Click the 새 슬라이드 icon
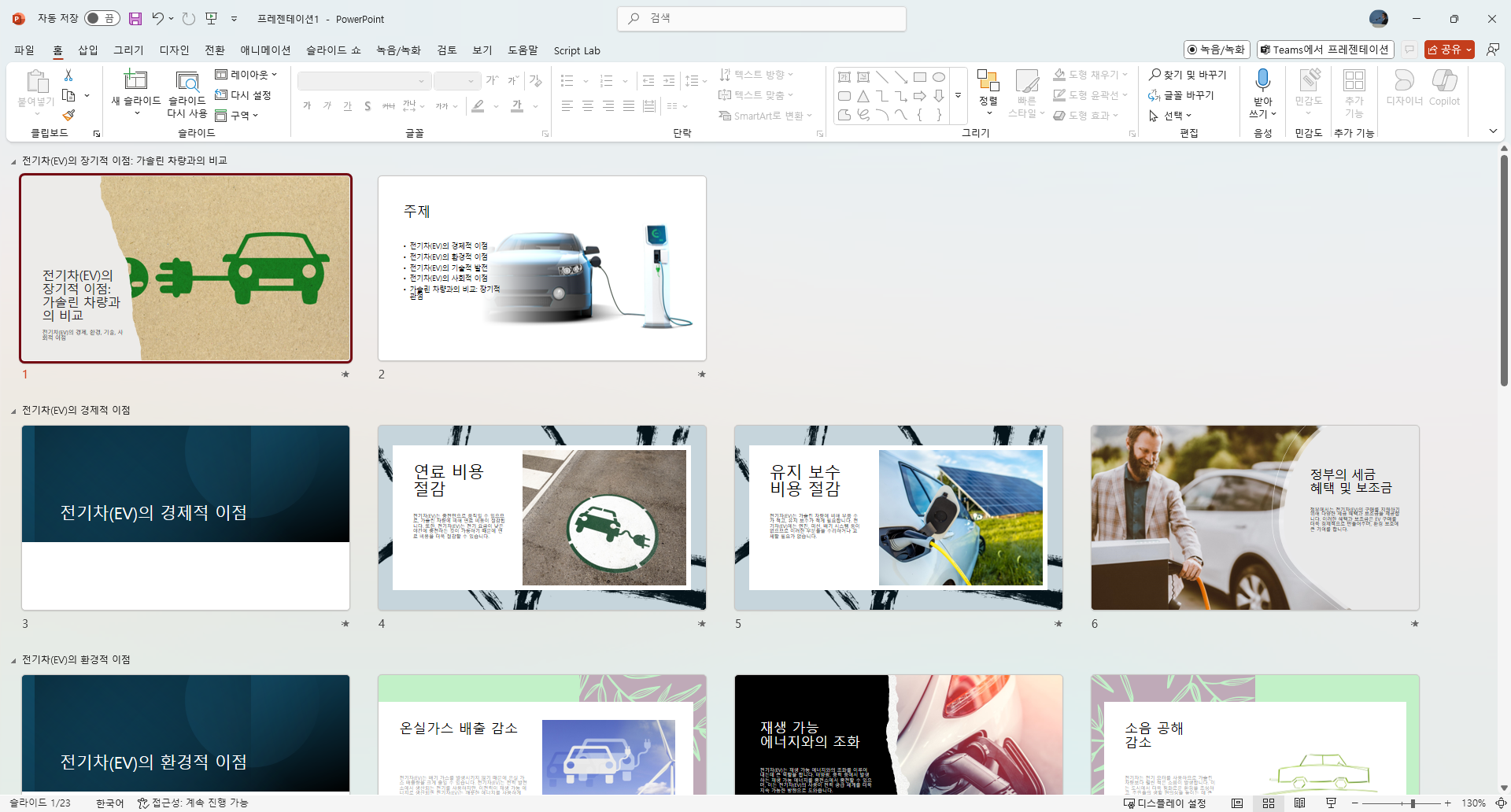 [x=135, y=80]
